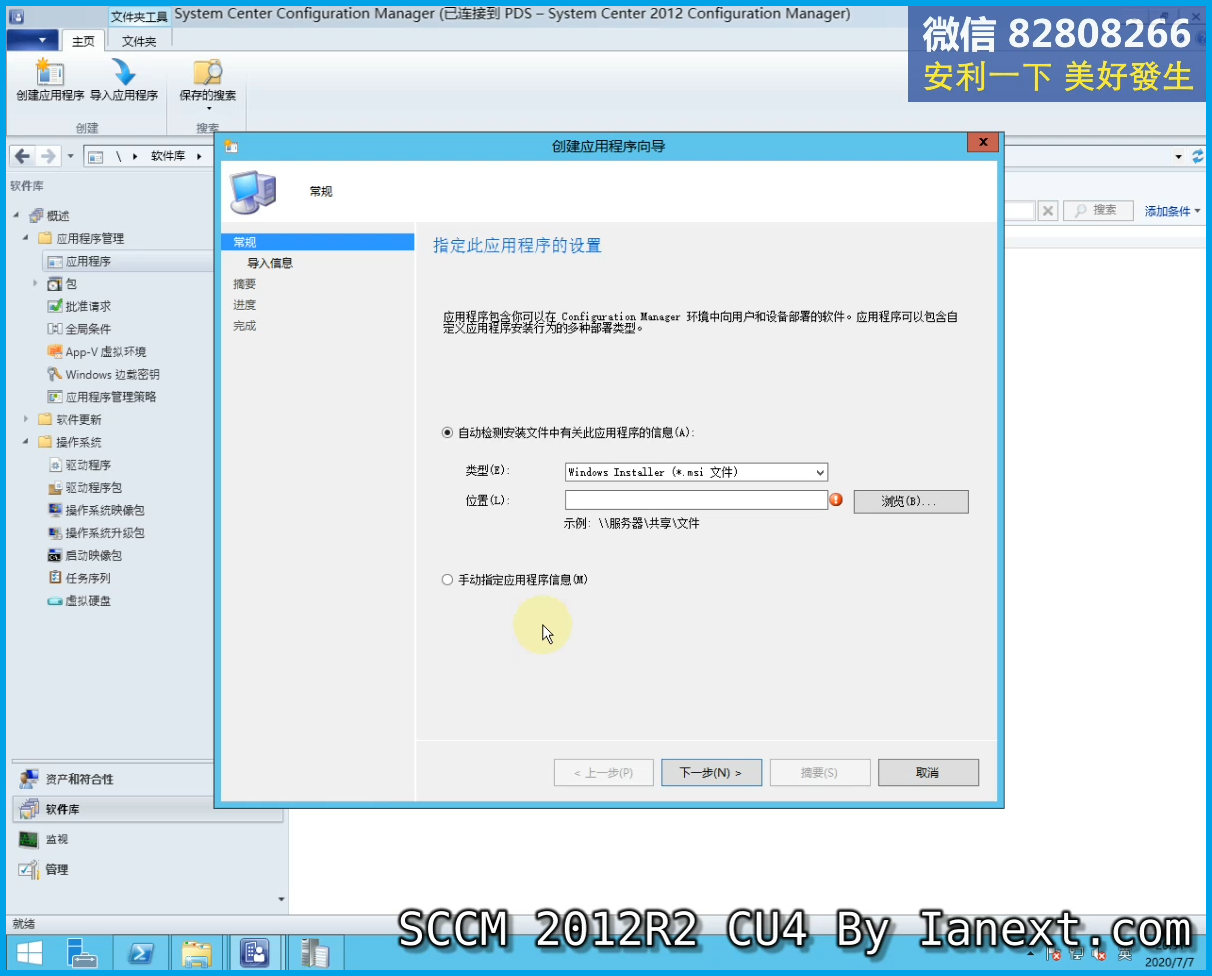
Task: Click the refresh icon on address bar
Action: [x=1198, y=156]
